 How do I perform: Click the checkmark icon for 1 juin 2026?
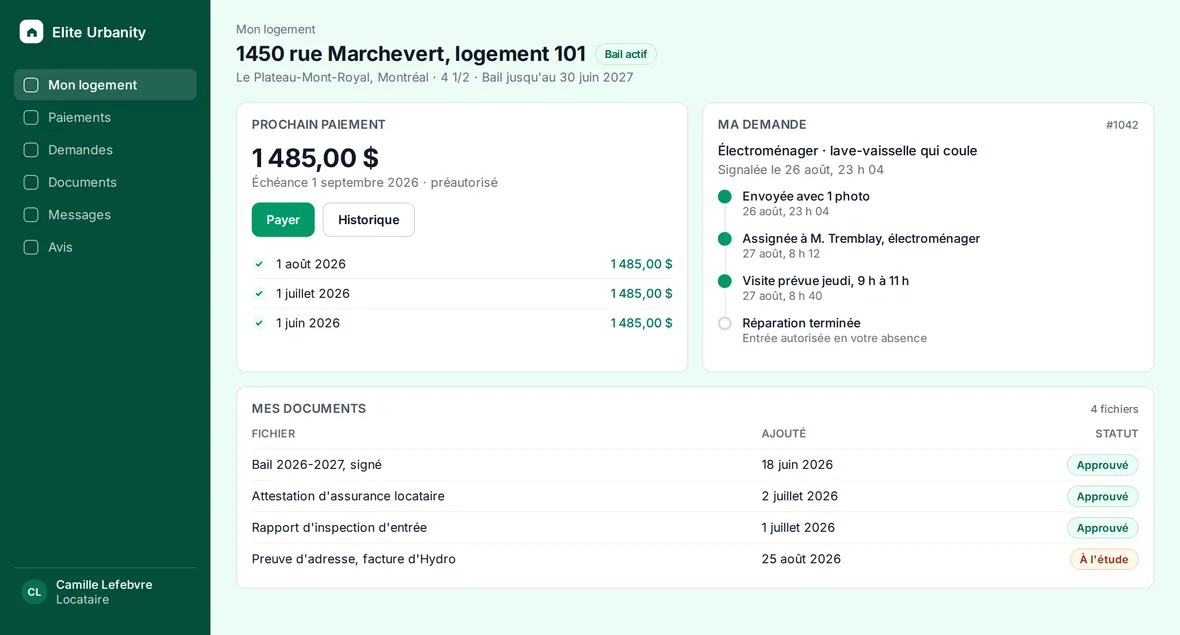click(259, 323)
